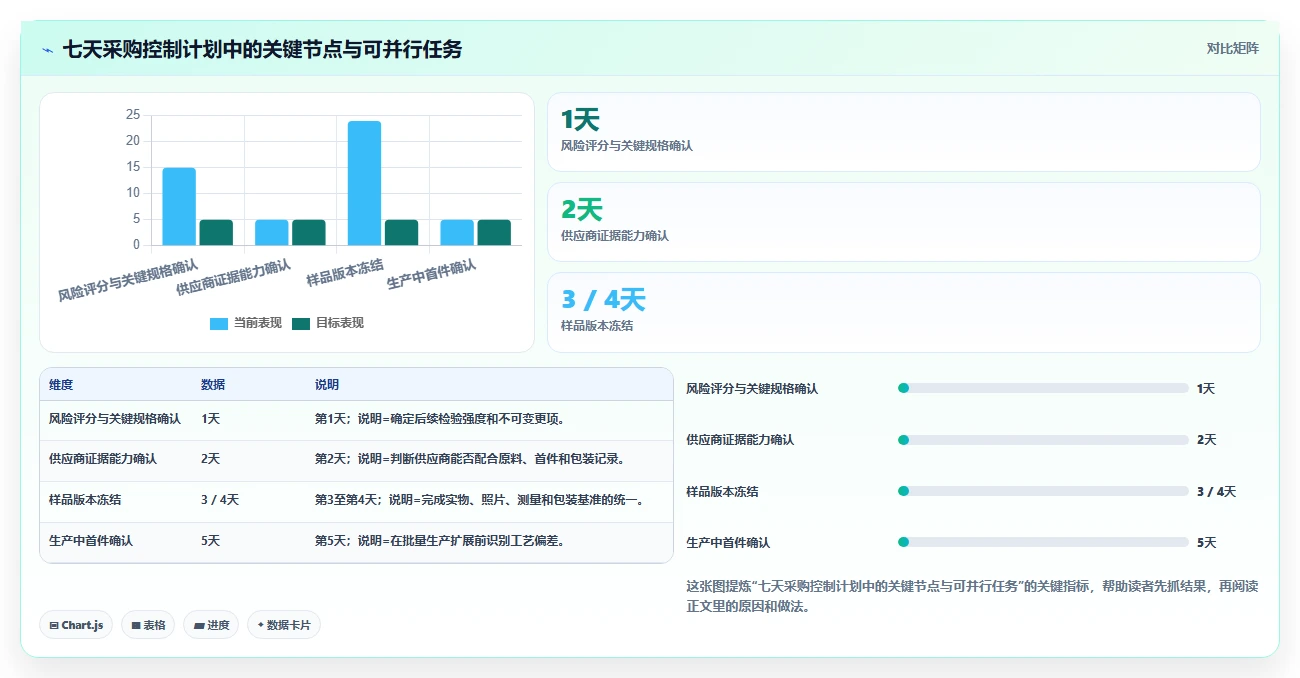Click the summary paragraph starting 这张图提炼
1300x678 pixels.
pyautogui.click(x=972, y=596)
